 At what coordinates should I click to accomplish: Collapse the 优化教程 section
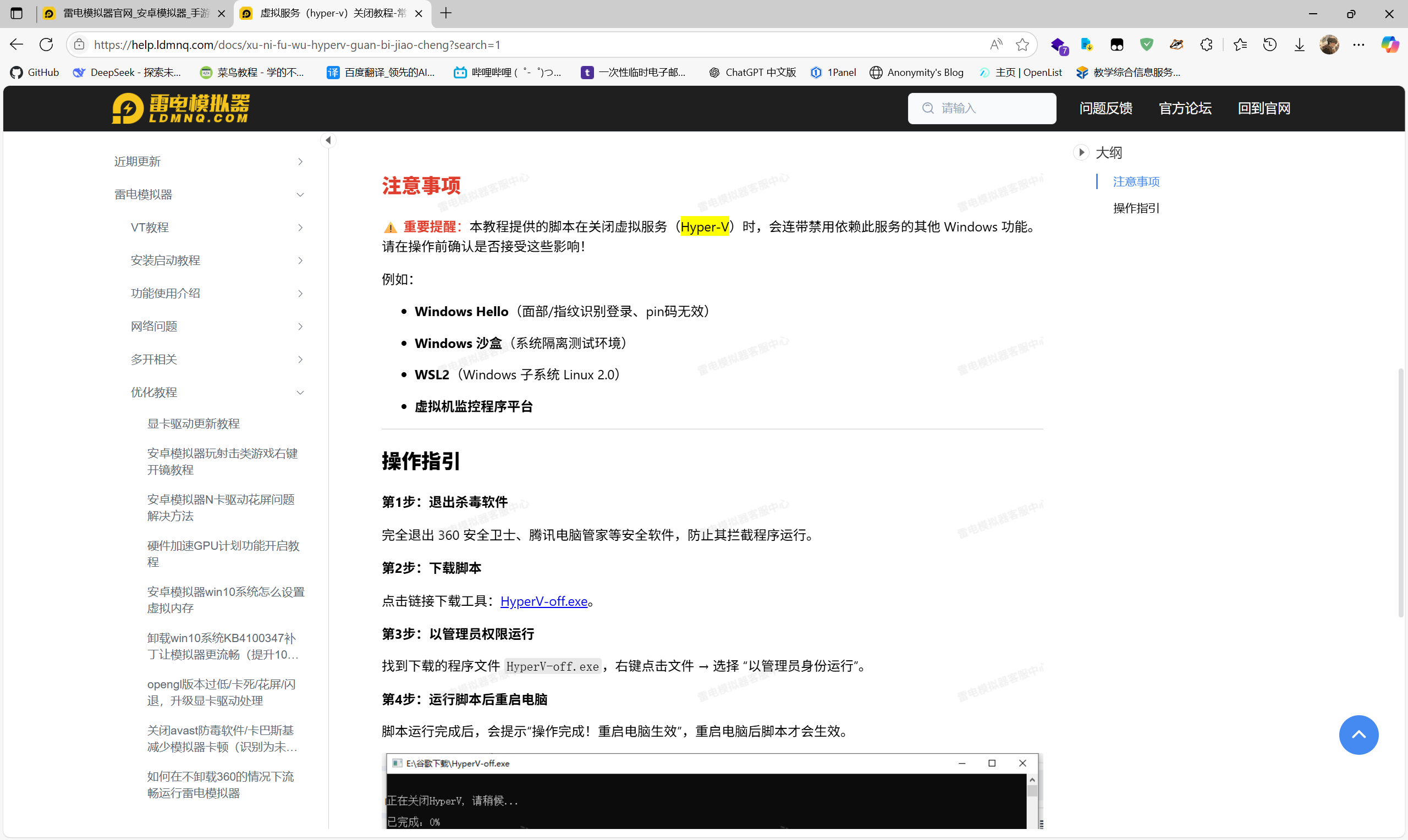tap(217, 393)
